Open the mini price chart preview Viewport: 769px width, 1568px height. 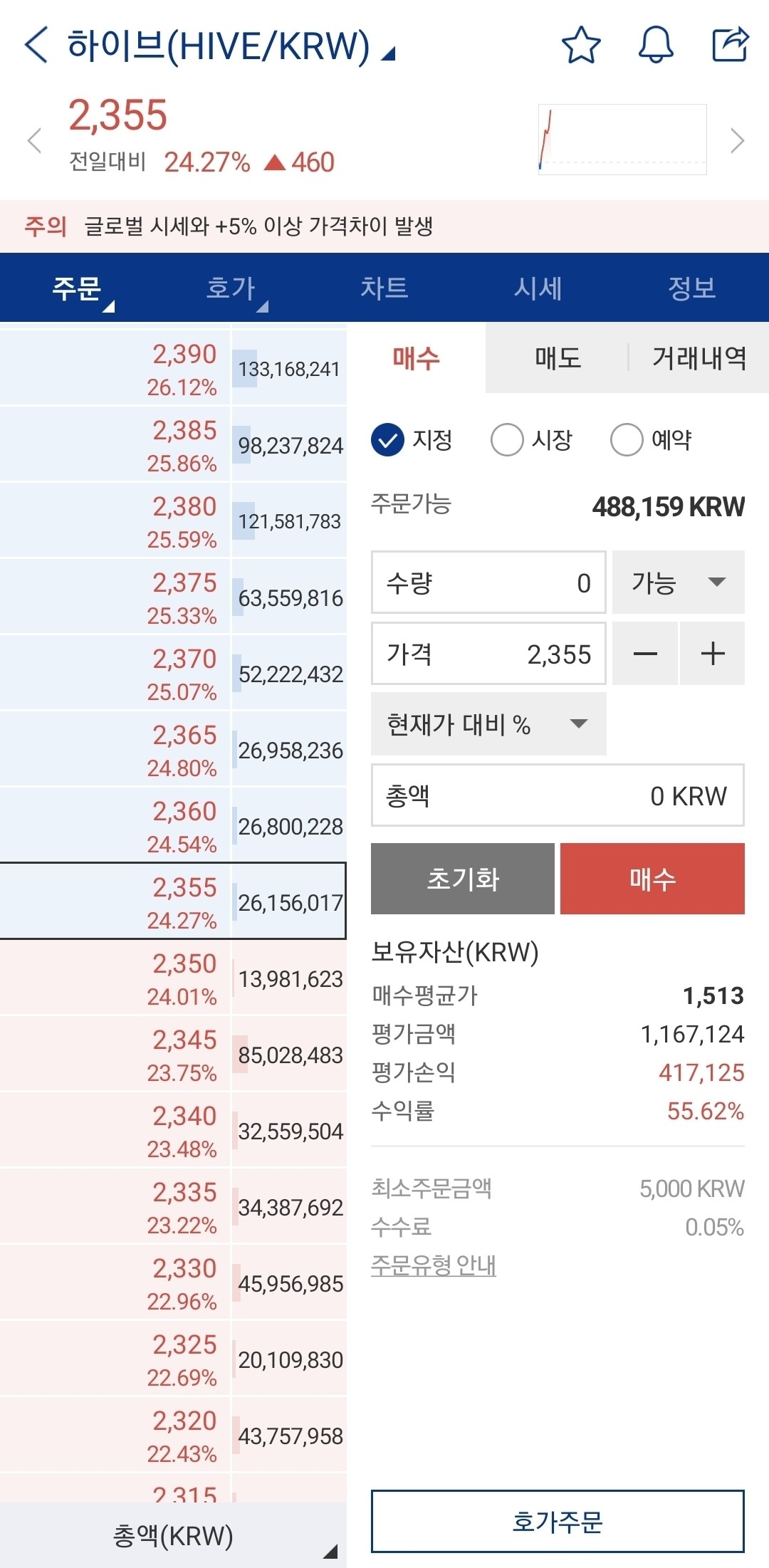621,137
